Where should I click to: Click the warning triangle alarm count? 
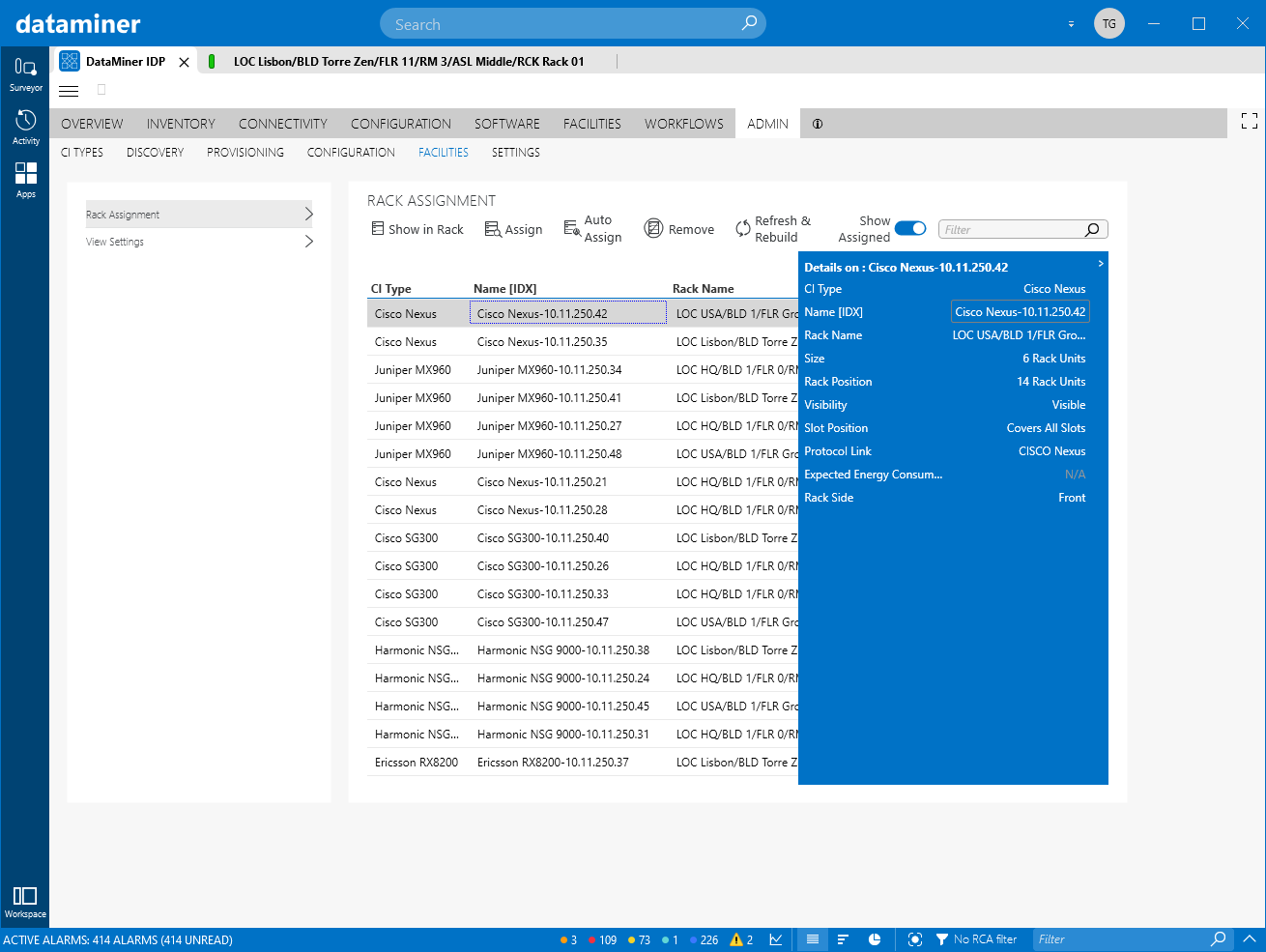pyautogui.click(x=741, y=939)
